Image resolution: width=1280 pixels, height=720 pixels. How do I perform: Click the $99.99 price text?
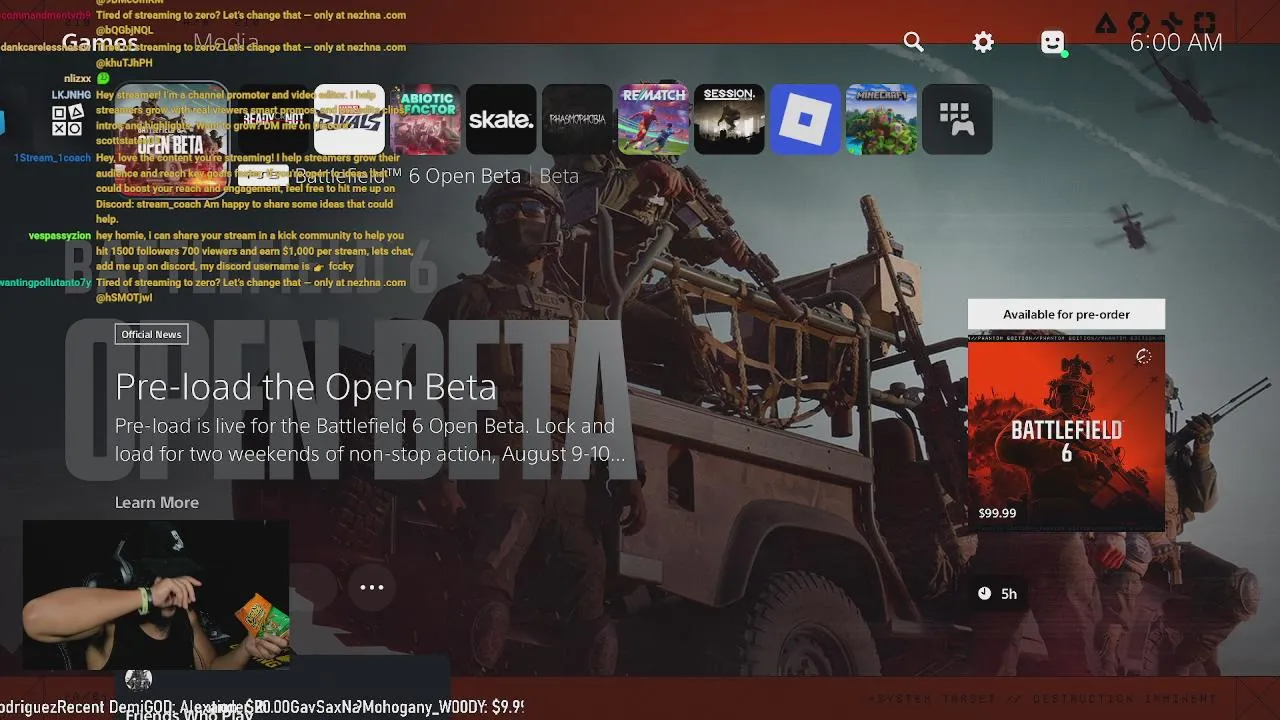(997, 513)
